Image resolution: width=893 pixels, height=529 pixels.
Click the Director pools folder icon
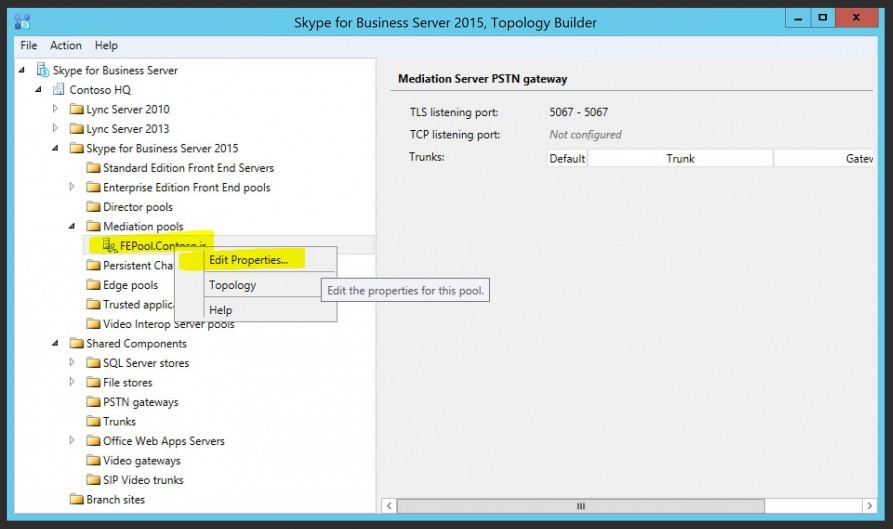[93, 207]
